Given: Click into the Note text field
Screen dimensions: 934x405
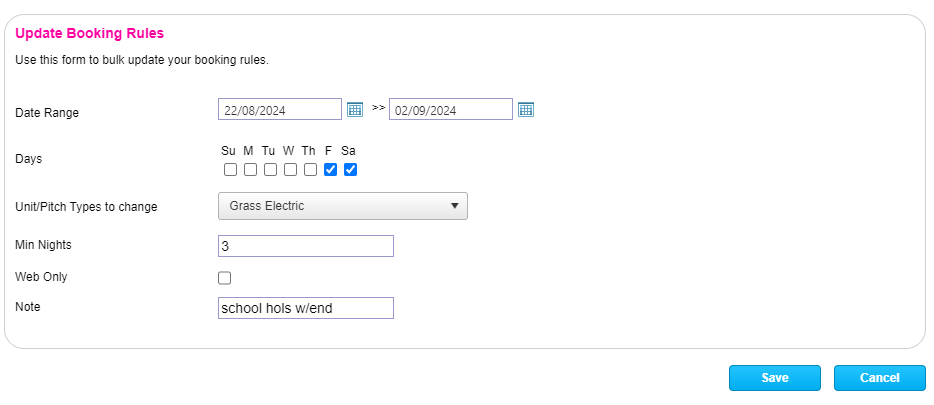Looking at the screenshot, I should point(305,308).
